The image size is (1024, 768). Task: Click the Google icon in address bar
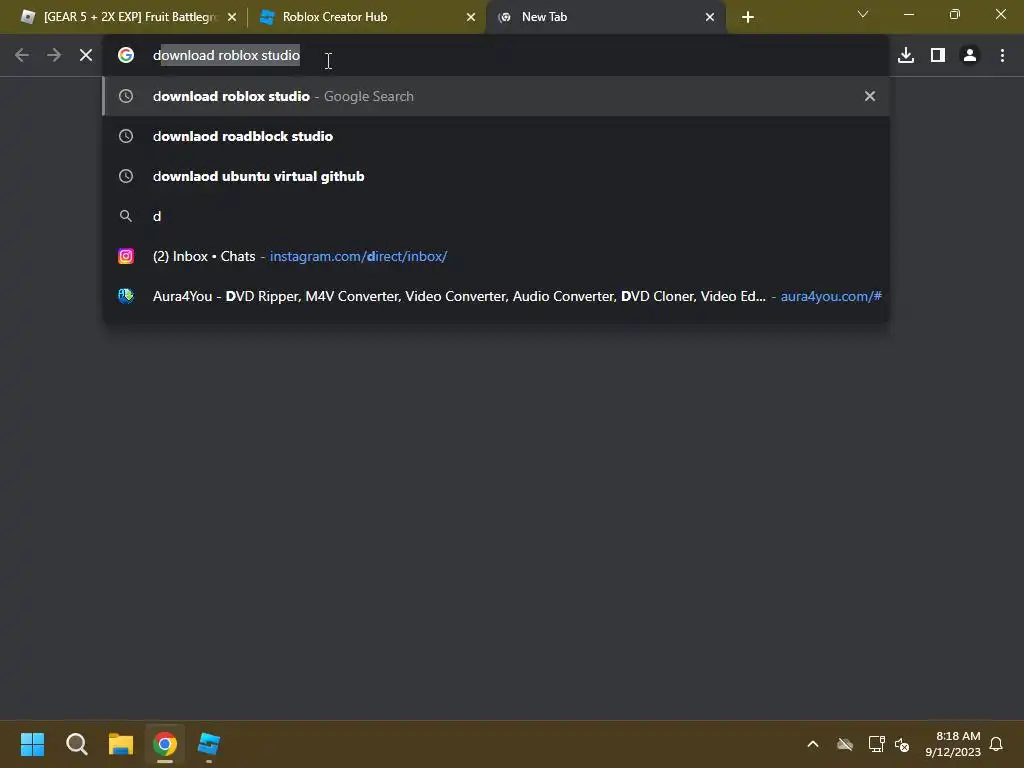(x=126, y=56)
